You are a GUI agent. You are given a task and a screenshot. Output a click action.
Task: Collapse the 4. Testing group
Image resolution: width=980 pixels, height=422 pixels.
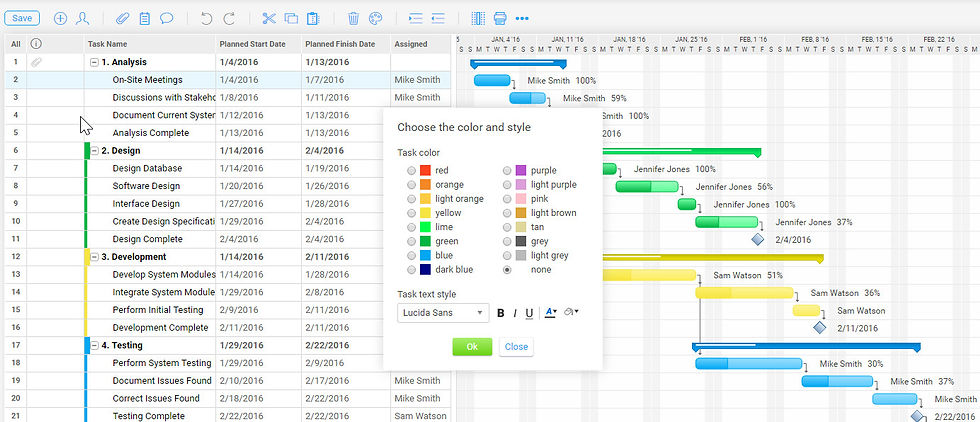tap(94, 346)
